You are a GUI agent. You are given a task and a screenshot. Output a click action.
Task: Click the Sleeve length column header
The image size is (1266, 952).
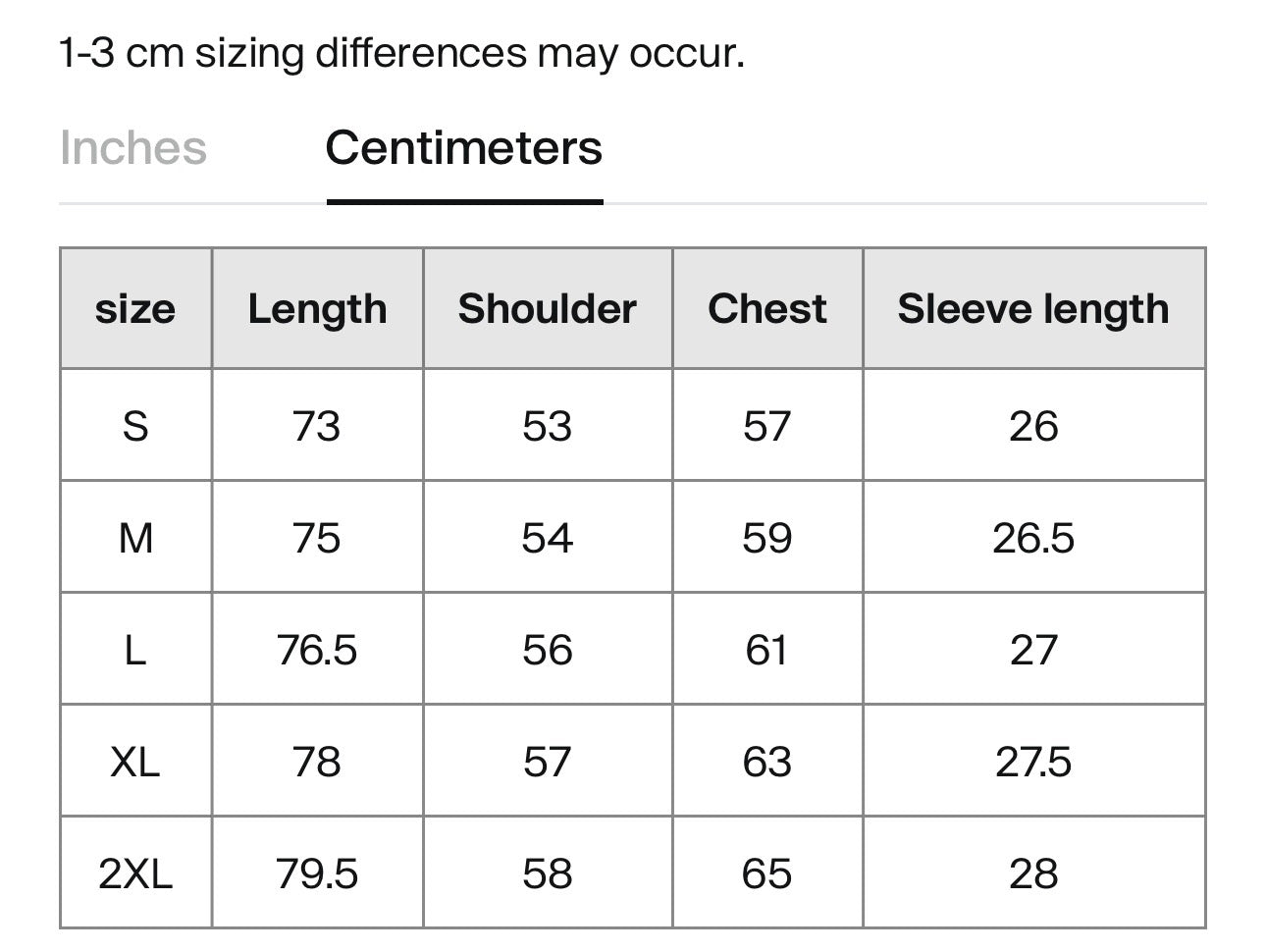click(x=1032, y=308)
